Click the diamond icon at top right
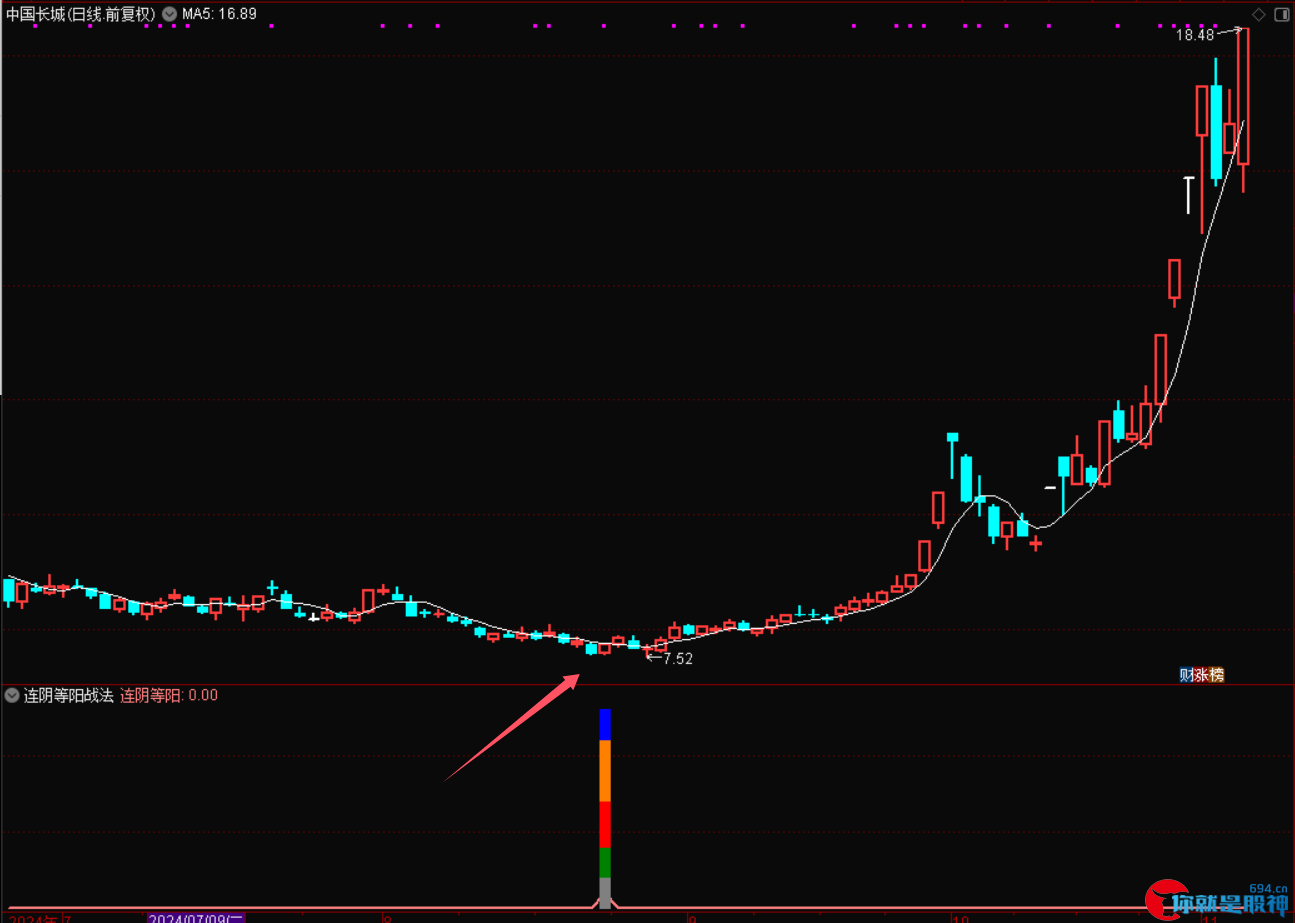This screenshot has height=923, width=1295. click(x=1258, y=14)
